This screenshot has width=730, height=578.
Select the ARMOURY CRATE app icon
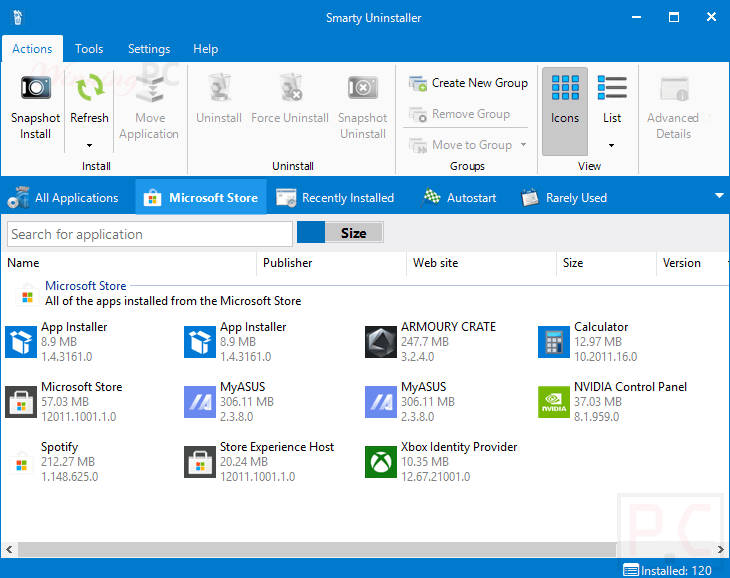coord(381,342)
